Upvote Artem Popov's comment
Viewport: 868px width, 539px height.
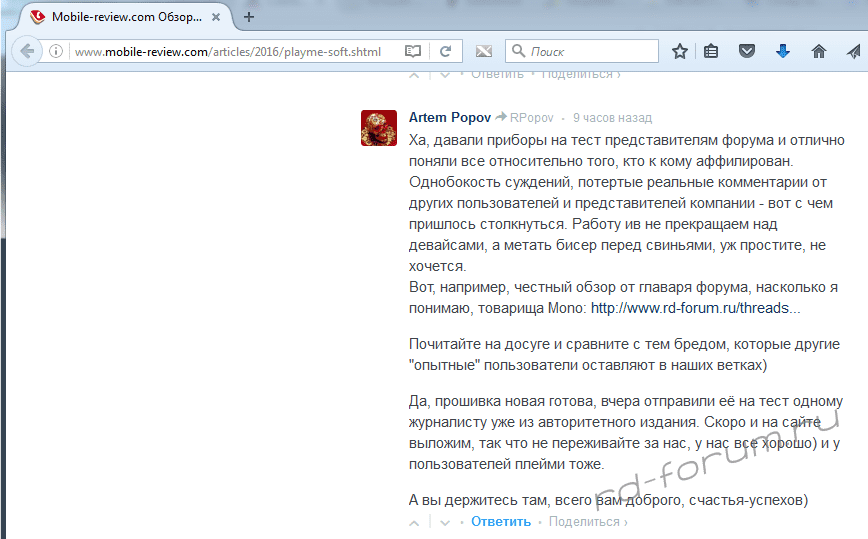click(414, 522)
